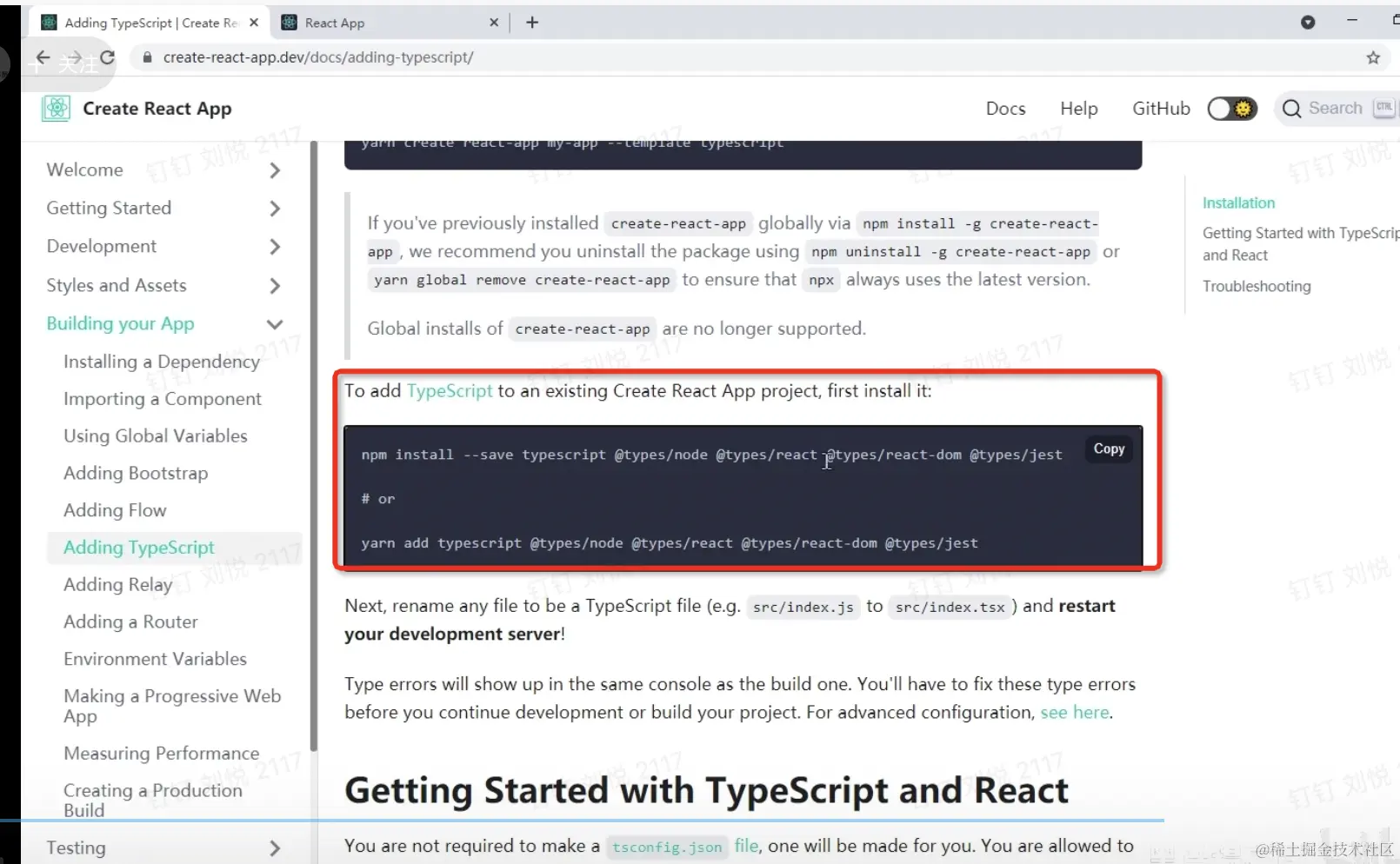
Task: Open Adding Flow page
Action: coord(115,511)
